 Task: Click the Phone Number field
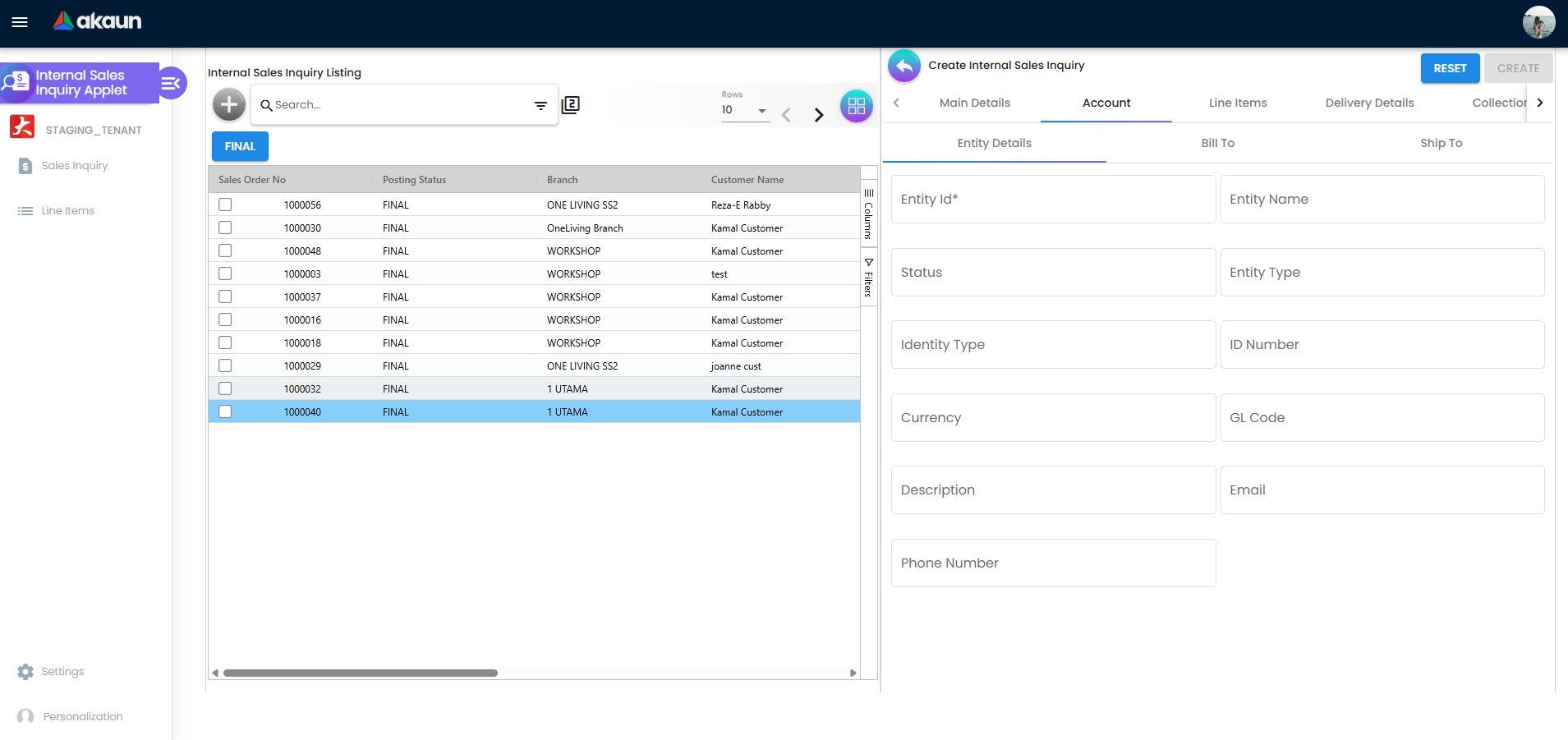(x=1053, y=563)
